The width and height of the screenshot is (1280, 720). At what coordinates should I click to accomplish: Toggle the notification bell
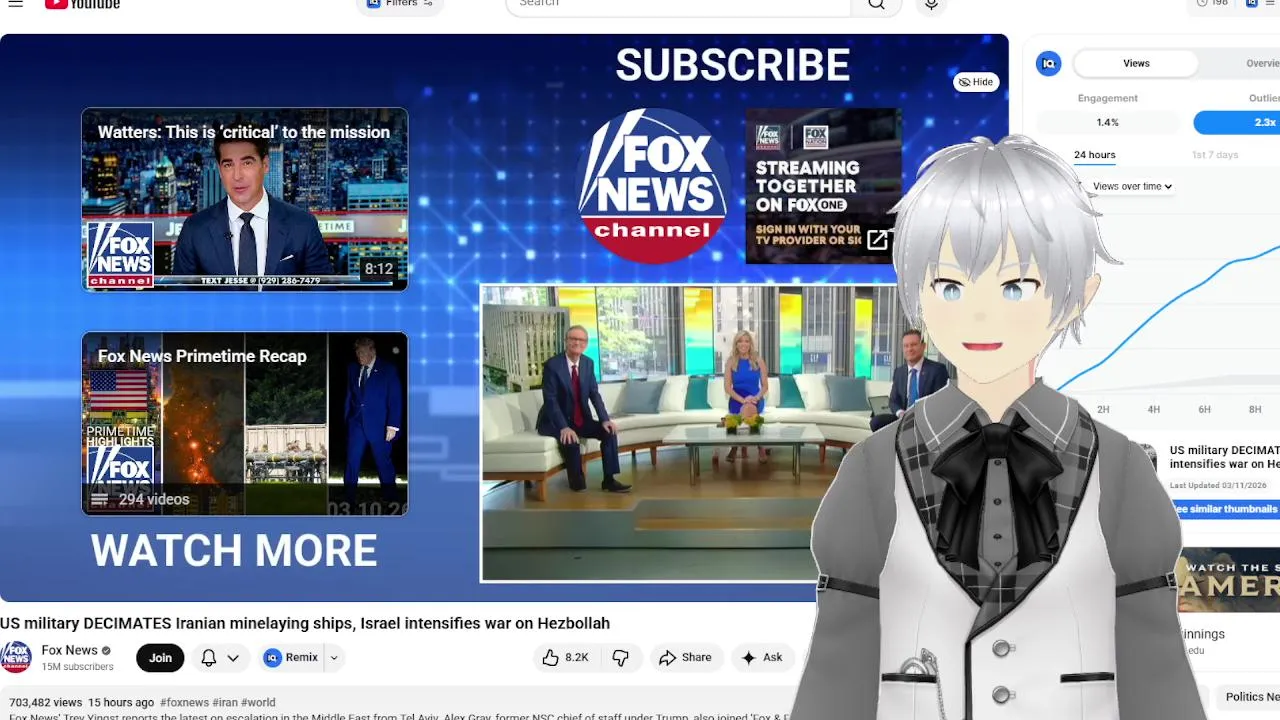click(x=209, y=657)
